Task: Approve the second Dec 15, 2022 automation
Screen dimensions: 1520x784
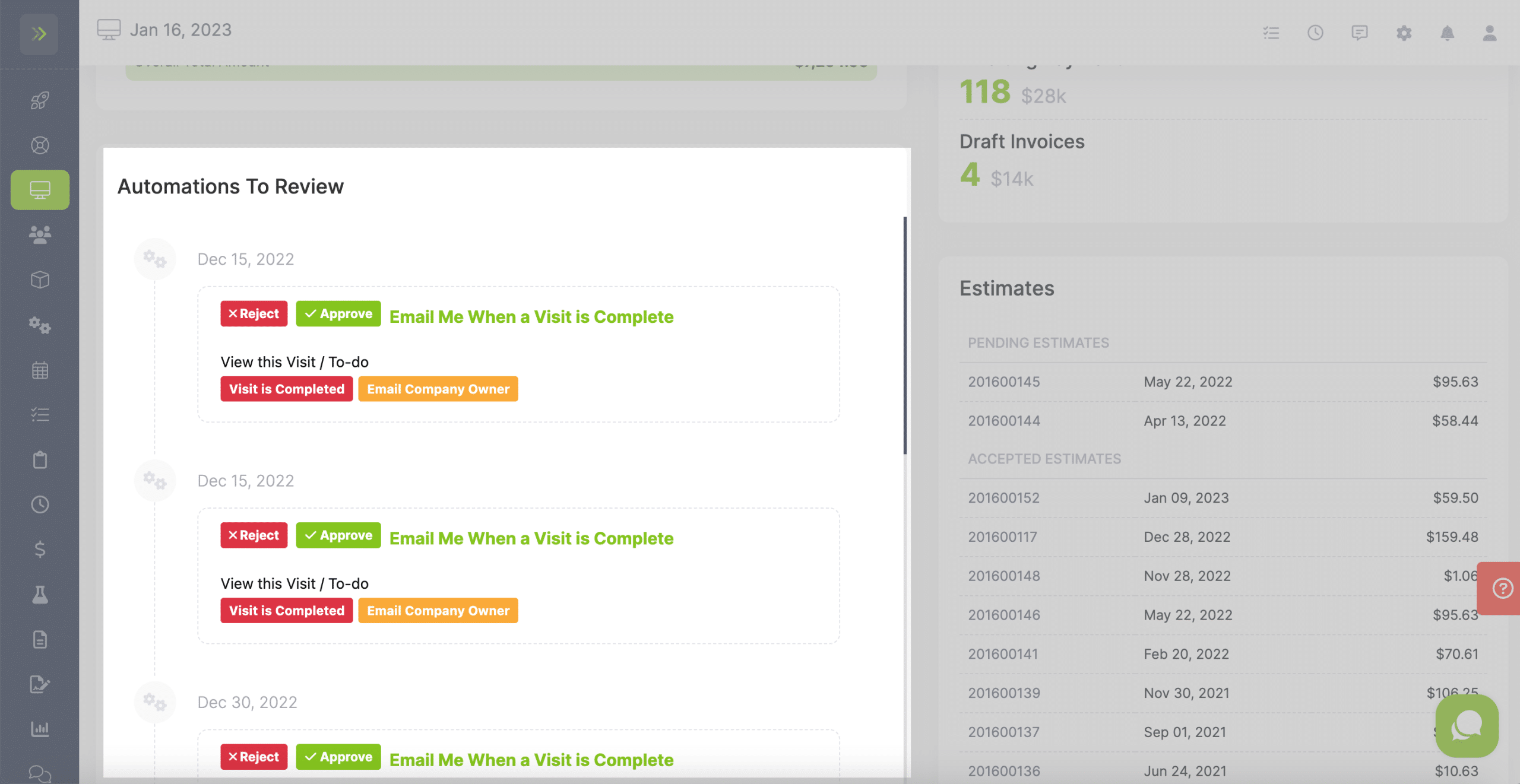Action: 338,535
